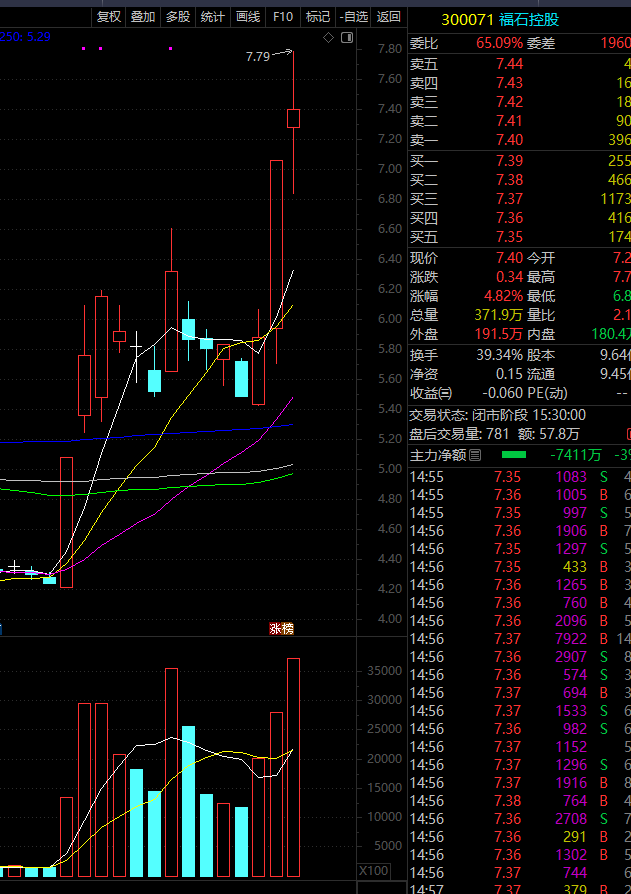This screenshot has width=631, height=894.
Task: Open the 复权 price adjustment menu
Action: [108, 17]
